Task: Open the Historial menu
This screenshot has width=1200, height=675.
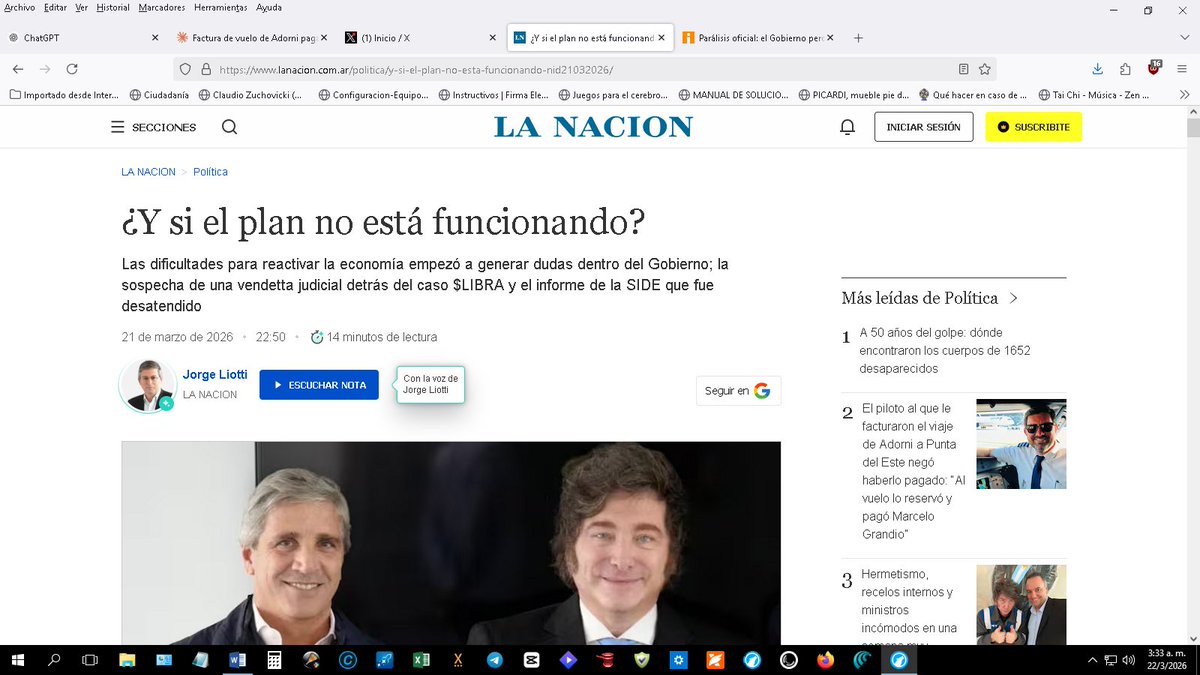Action: 113,8
